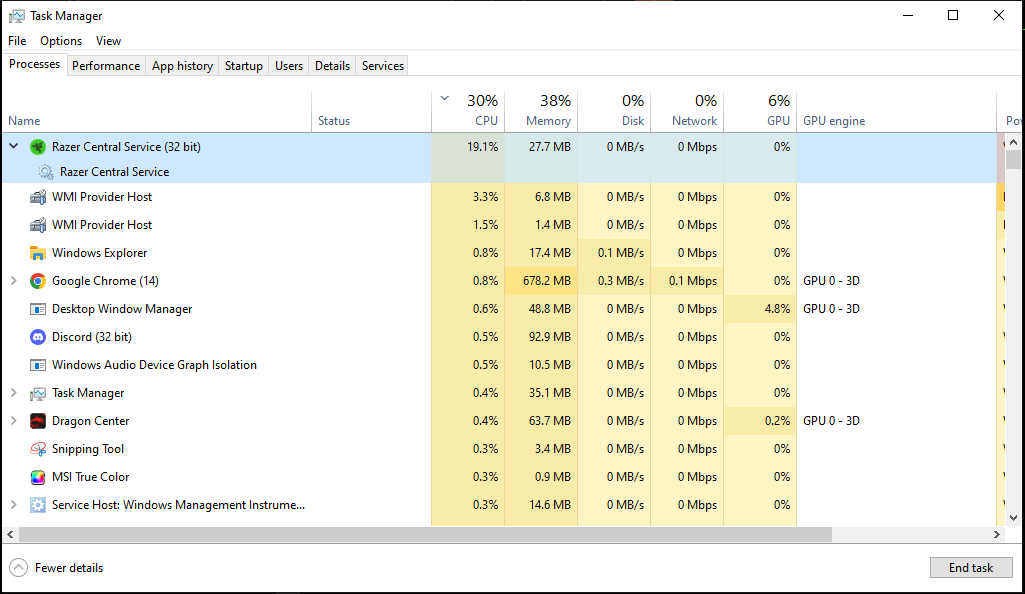Screen dimensions: 1025x594
Task: Switch to the Performance tab
Action: 106,66
